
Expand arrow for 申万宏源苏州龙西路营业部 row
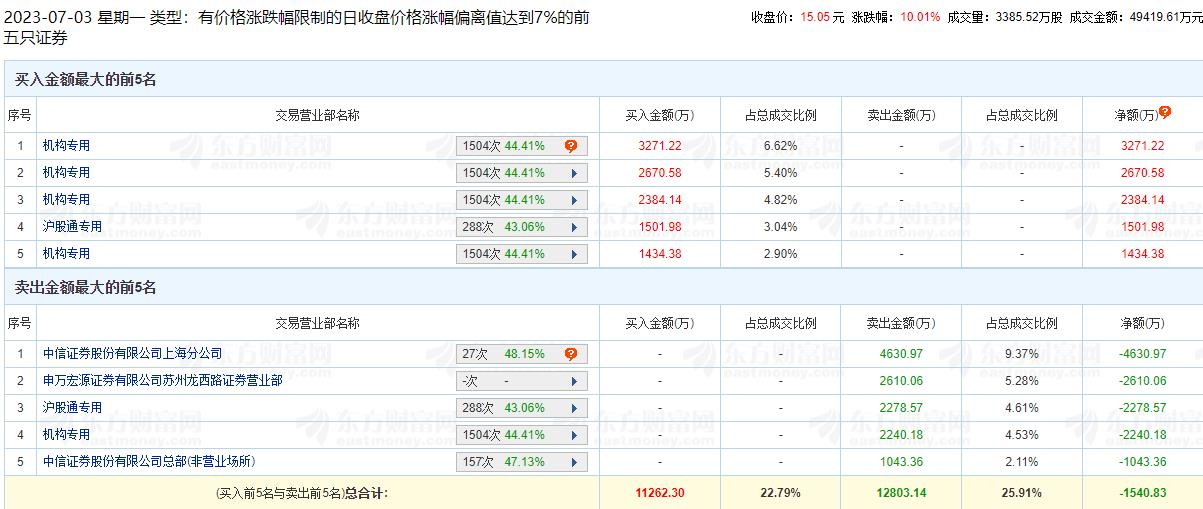[573, 381]
